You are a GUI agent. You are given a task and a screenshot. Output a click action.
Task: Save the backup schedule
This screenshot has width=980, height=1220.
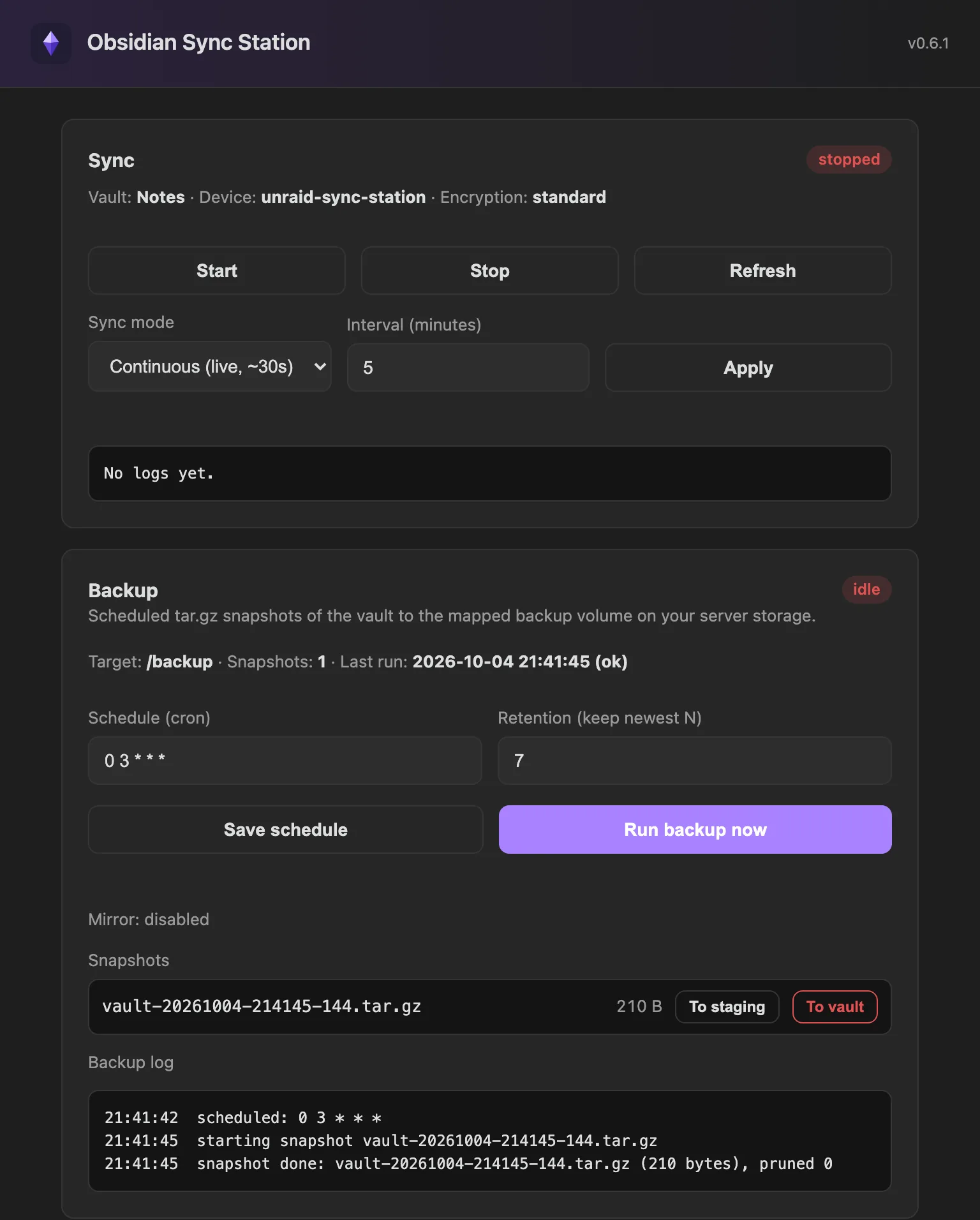click(286, 829)
